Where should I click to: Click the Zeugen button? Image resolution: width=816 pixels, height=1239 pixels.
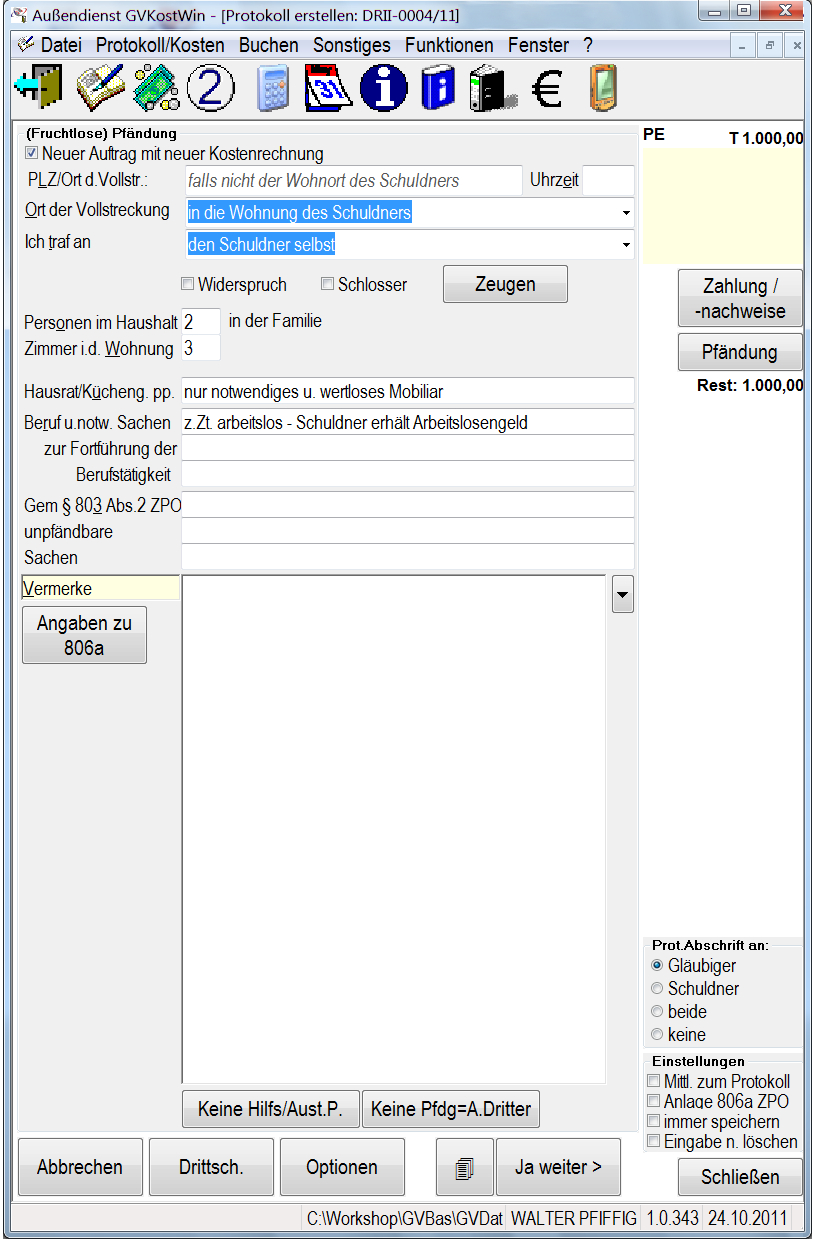505,284
